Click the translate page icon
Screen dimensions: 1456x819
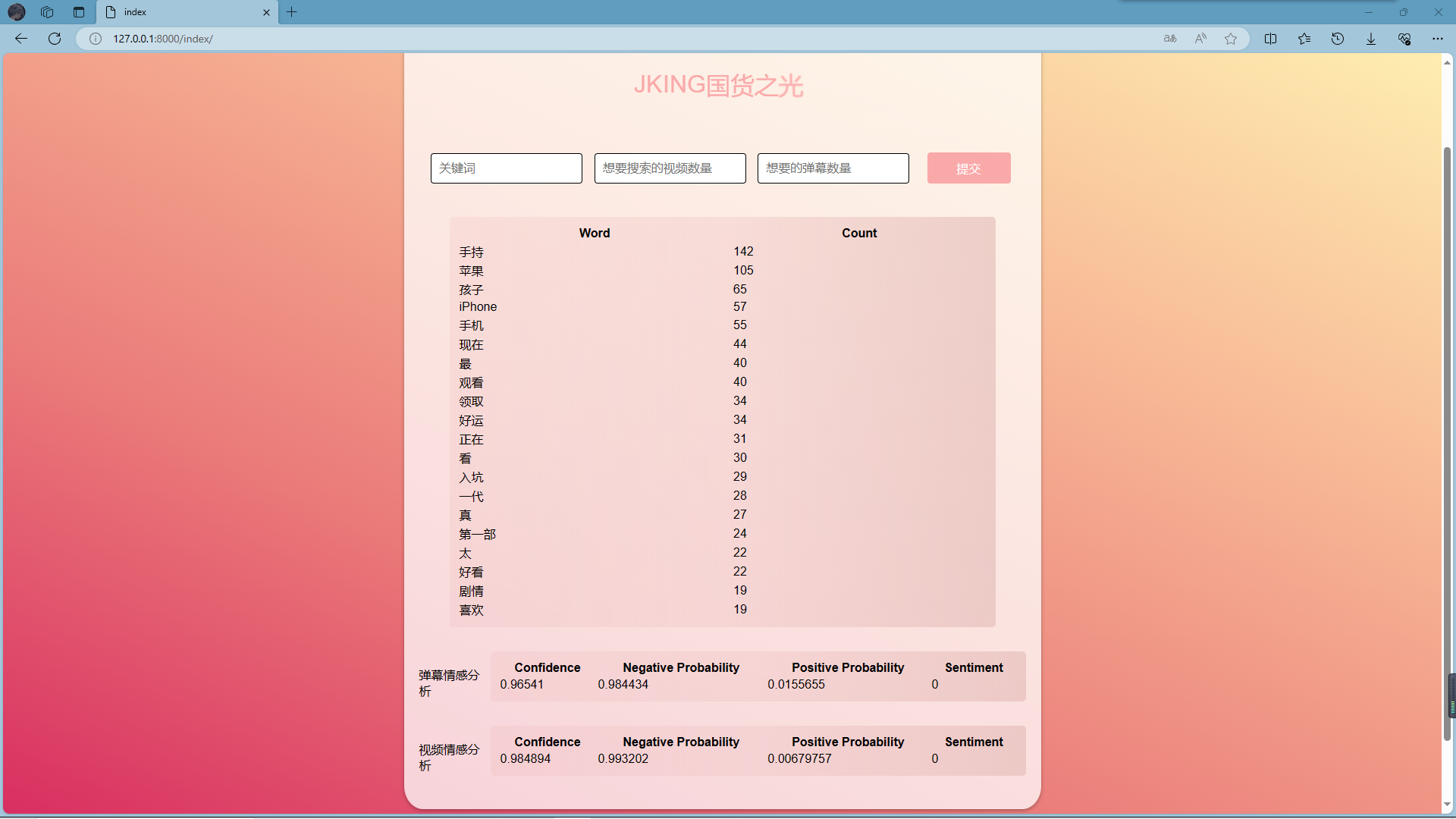tap(1170, 39)
